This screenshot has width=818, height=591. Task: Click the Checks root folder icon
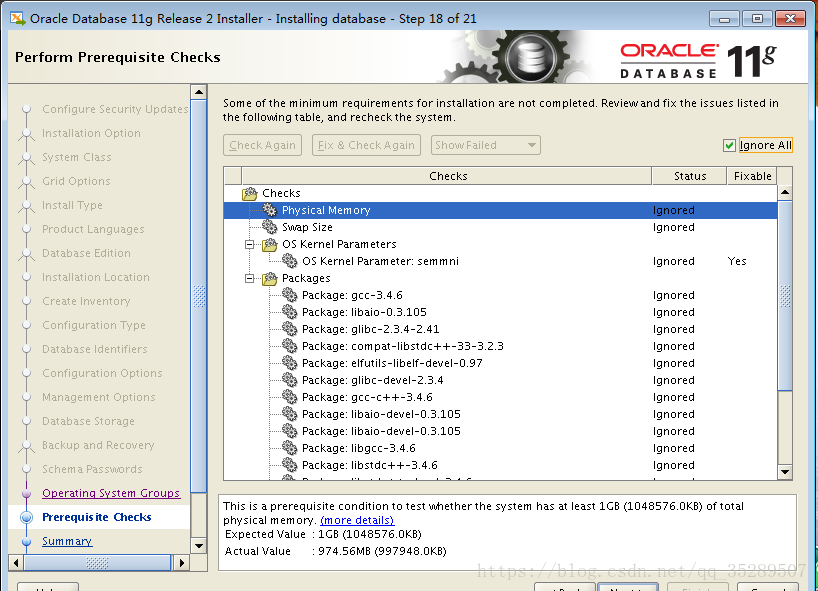[250, 194]
